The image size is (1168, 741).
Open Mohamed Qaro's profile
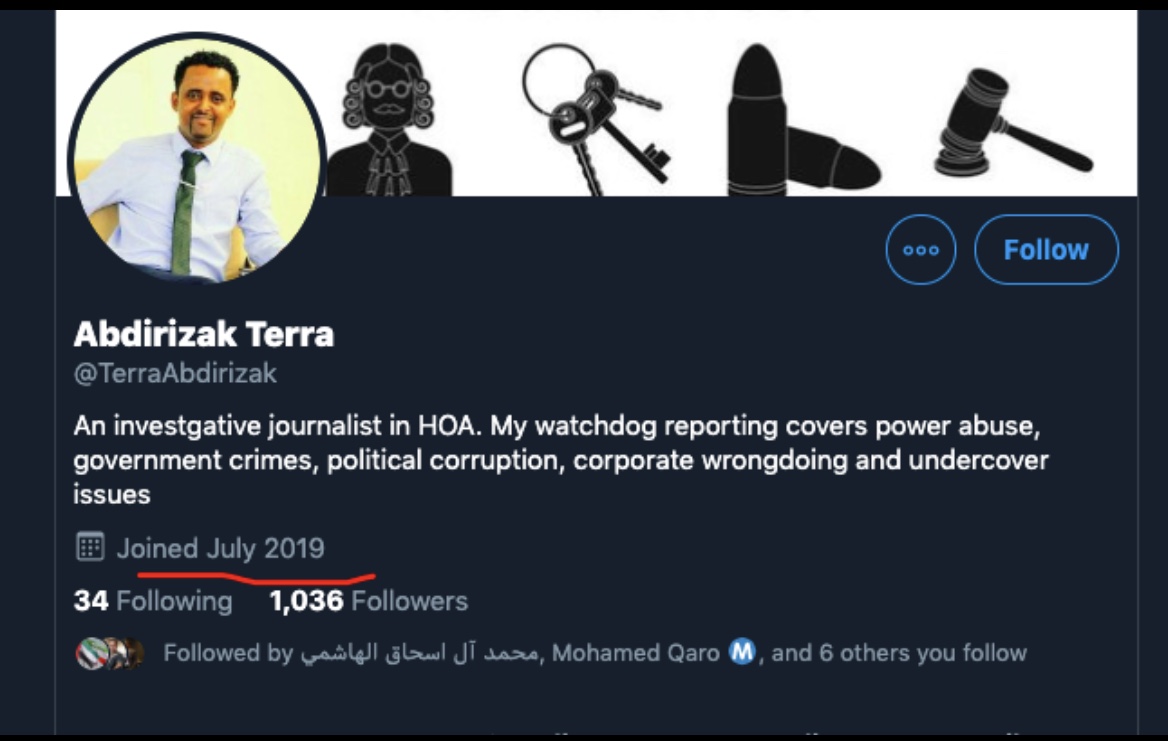(x=635, y=654)
